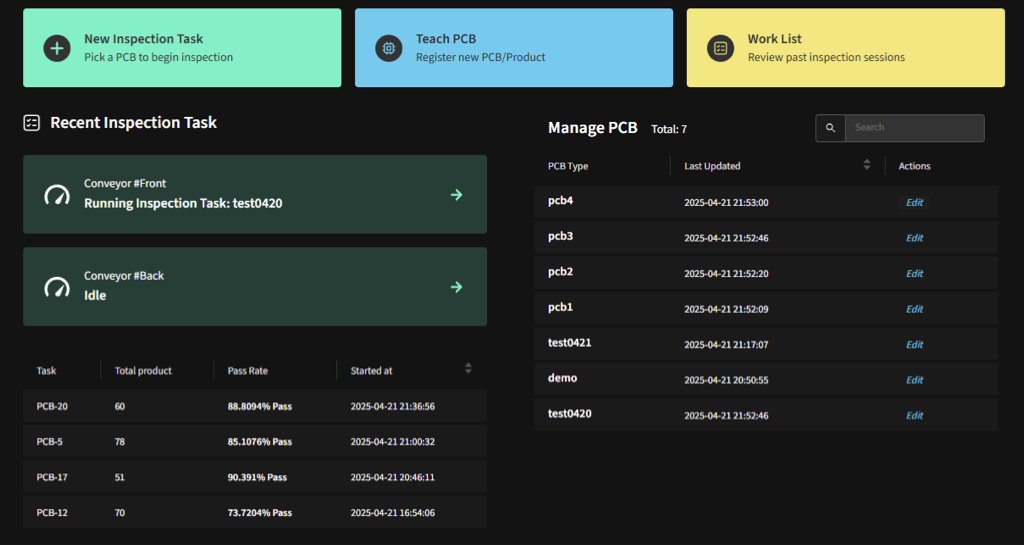Select the PCB-12 task row

tap(254, 513)
